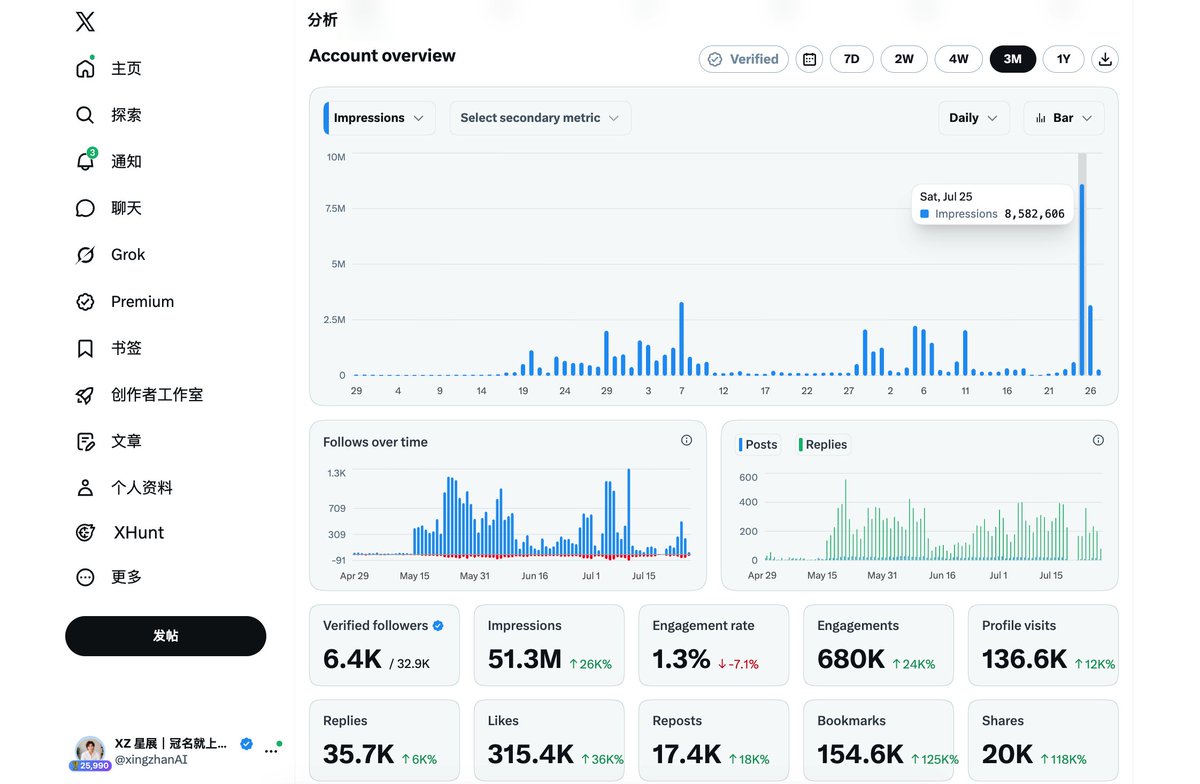Open the Explore (探索) search icon
Screen dimensions: 1200x784
pyautogui.click(x=85, y=115)
